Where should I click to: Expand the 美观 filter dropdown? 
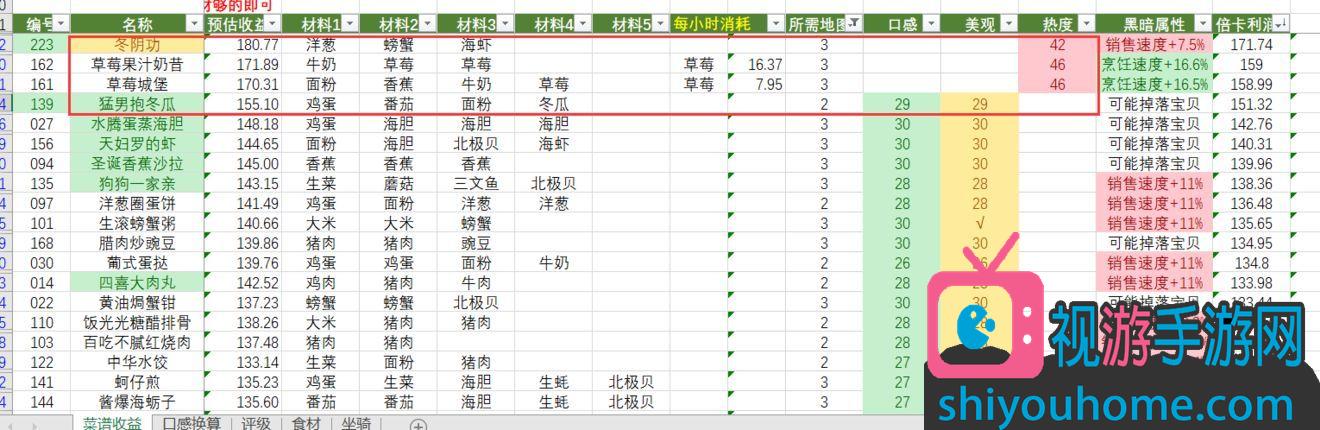pyautogui.click(x=1008, y=23)
